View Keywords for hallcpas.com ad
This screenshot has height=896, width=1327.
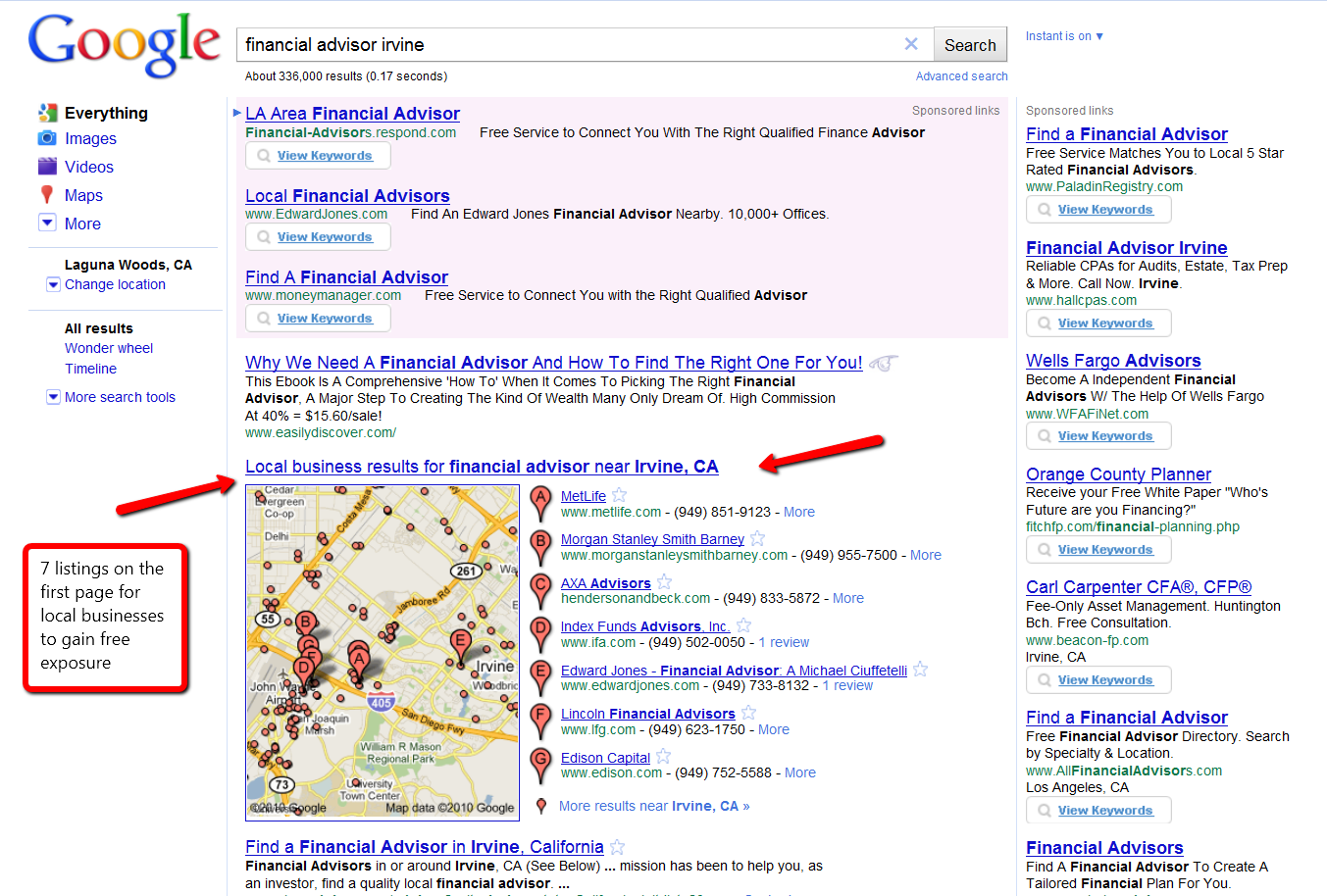tap(1098, 323)
